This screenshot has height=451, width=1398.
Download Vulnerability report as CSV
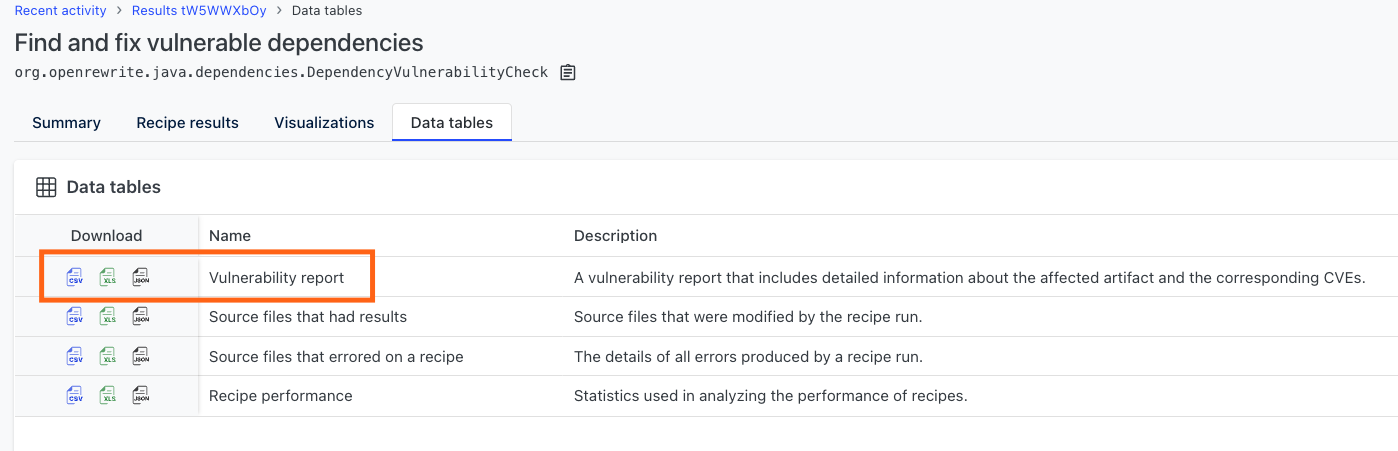[75, 277]
